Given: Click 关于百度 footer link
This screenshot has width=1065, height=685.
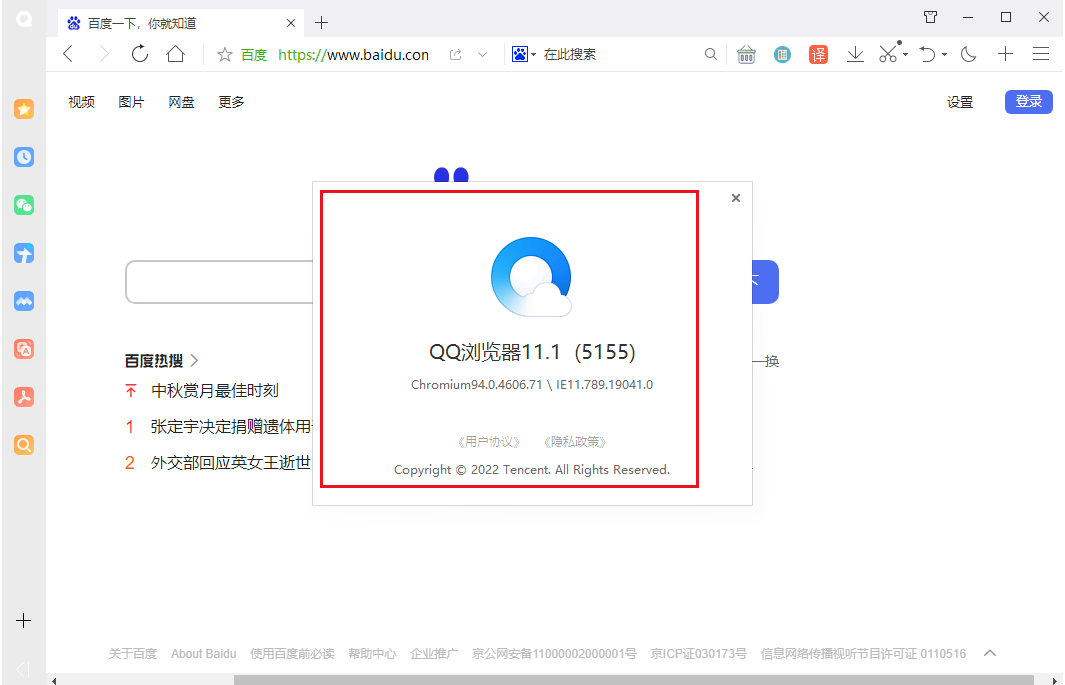Looking at the screenshot, I should 132,654.
